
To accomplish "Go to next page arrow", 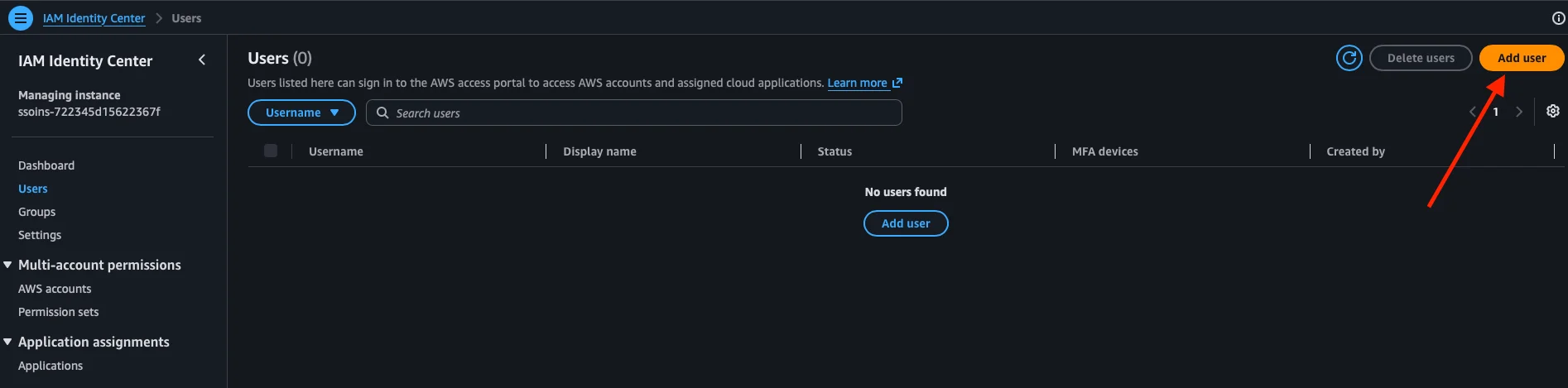I will 1518,112.
